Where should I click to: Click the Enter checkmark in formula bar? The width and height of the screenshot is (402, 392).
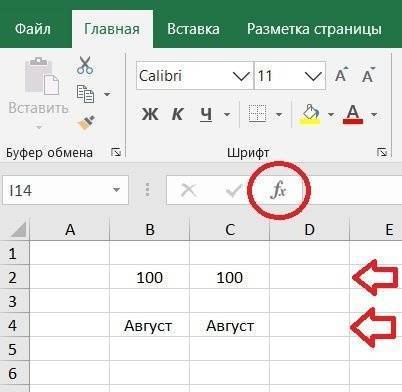234,190
